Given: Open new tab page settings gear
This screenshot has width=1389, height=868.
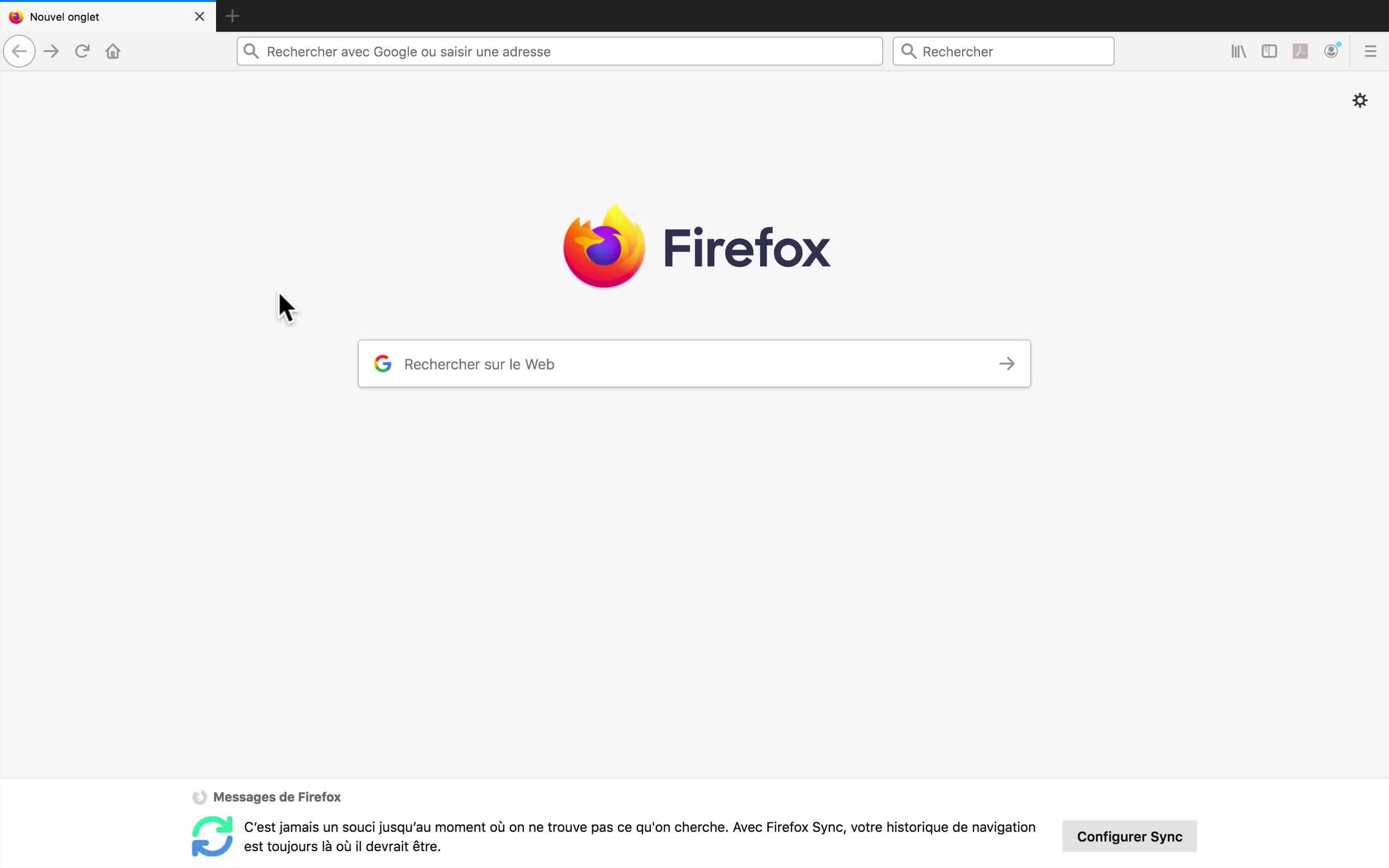Looking at the screenshot, I should coord(1360,100).
